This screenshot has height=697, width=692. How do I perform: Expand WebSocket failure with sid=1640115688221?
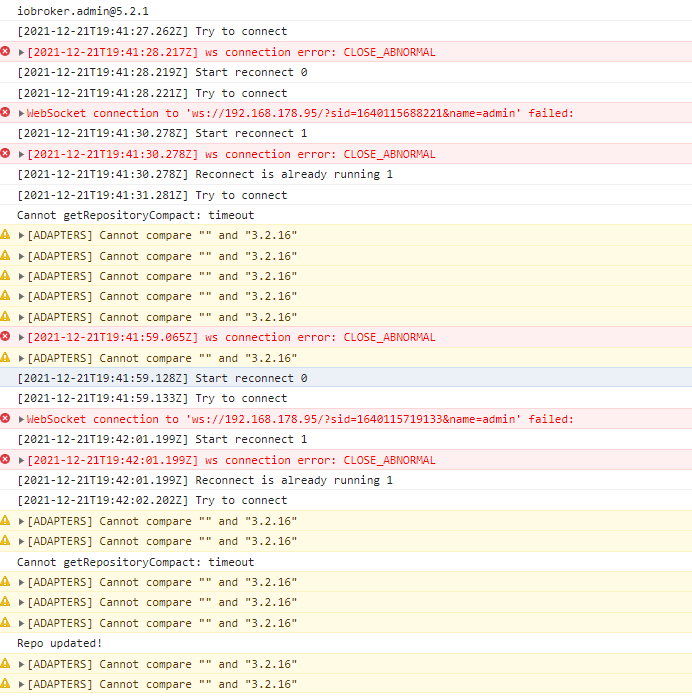click(x=21, y=113)
